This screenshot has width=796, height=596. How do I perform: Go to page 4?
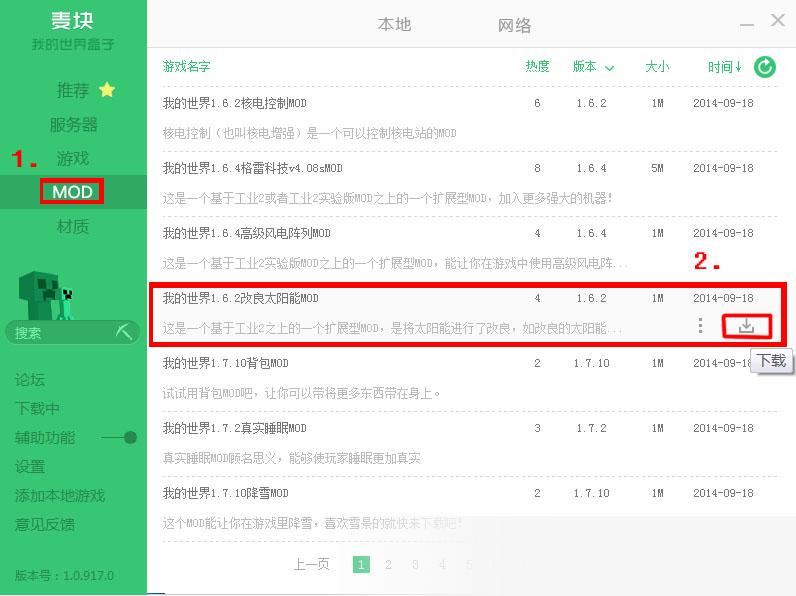(442, 565)
